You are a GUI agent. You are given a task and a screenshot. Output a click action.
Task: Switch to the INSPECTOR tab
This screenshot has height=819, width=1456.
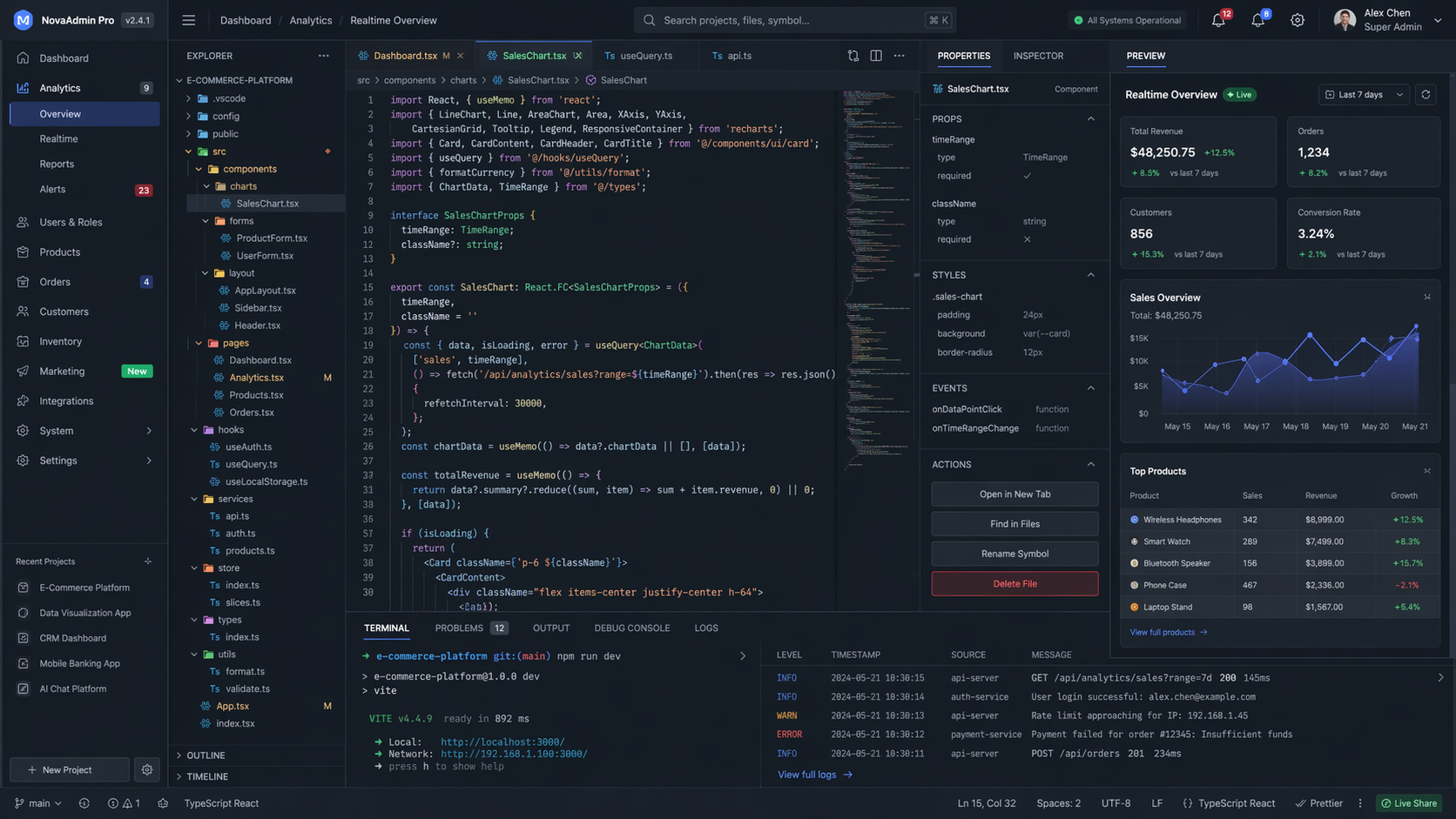click(1038, 56)
